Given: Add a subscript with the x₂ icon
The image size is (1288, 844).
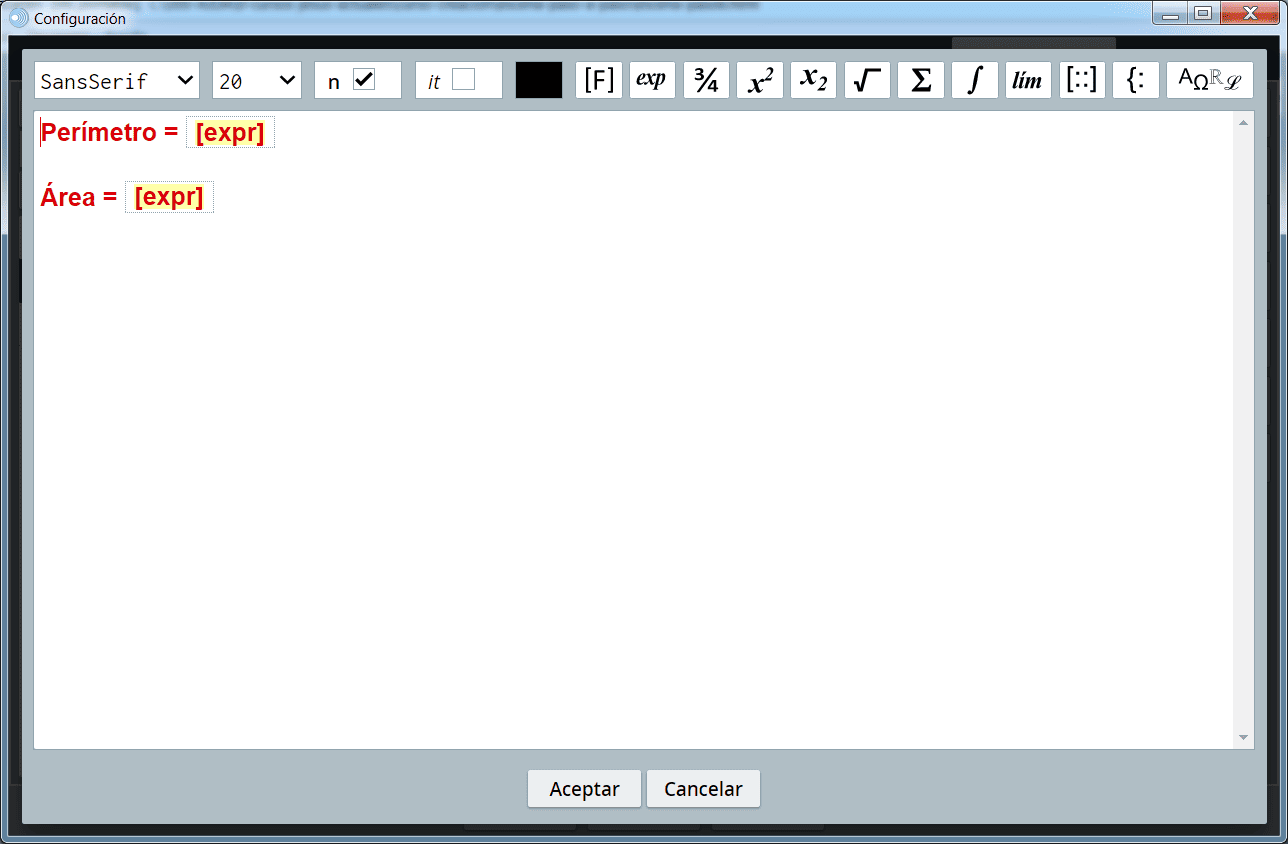Looking at the screenshot, I should click(x=813, y=81).
